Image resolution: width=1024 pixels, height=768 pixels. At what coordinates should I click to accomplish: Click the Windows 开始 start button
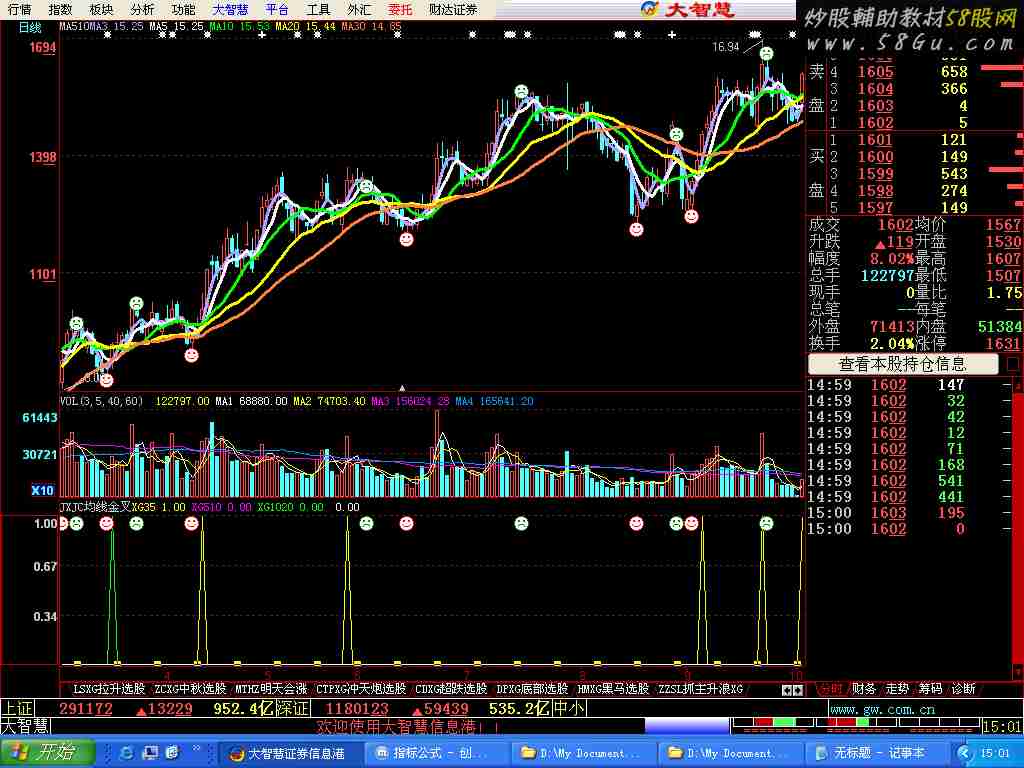tap(47, 752)
